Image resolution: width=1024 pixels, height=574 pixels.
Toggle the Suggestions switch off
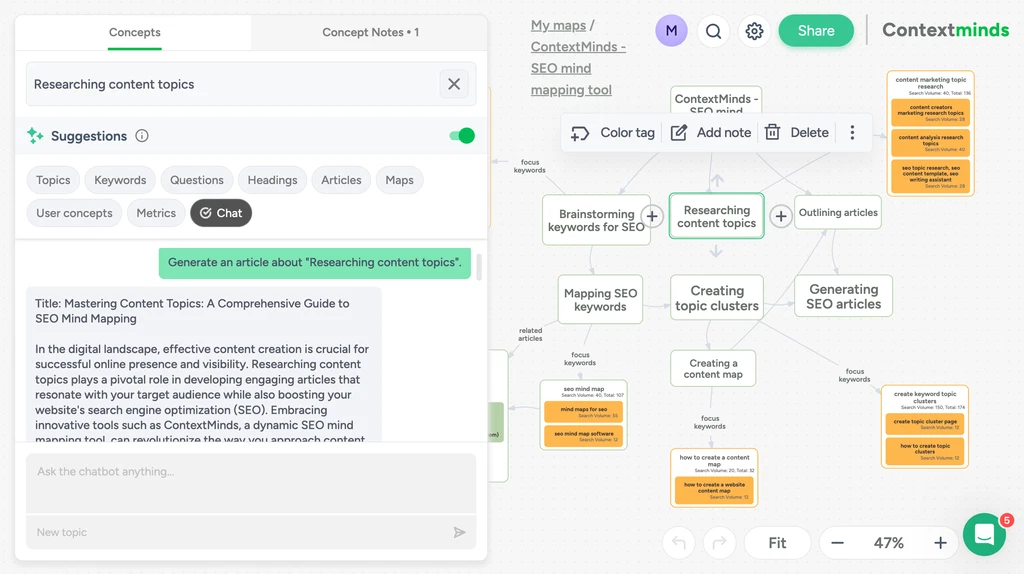point(462,136)
